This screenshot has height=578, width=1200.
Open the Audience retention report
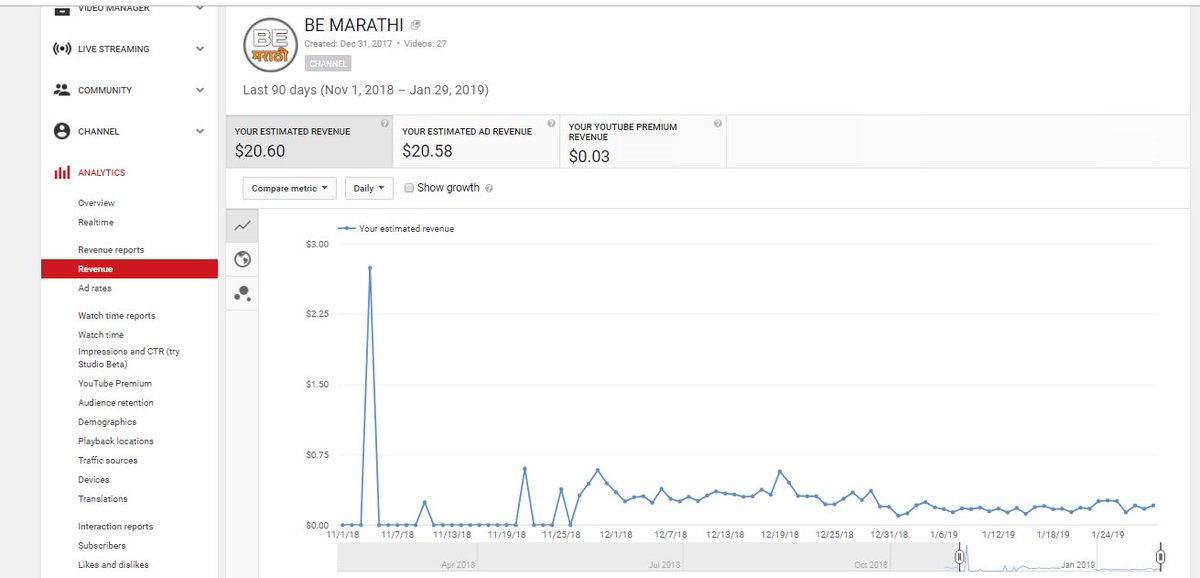[116, 403]
